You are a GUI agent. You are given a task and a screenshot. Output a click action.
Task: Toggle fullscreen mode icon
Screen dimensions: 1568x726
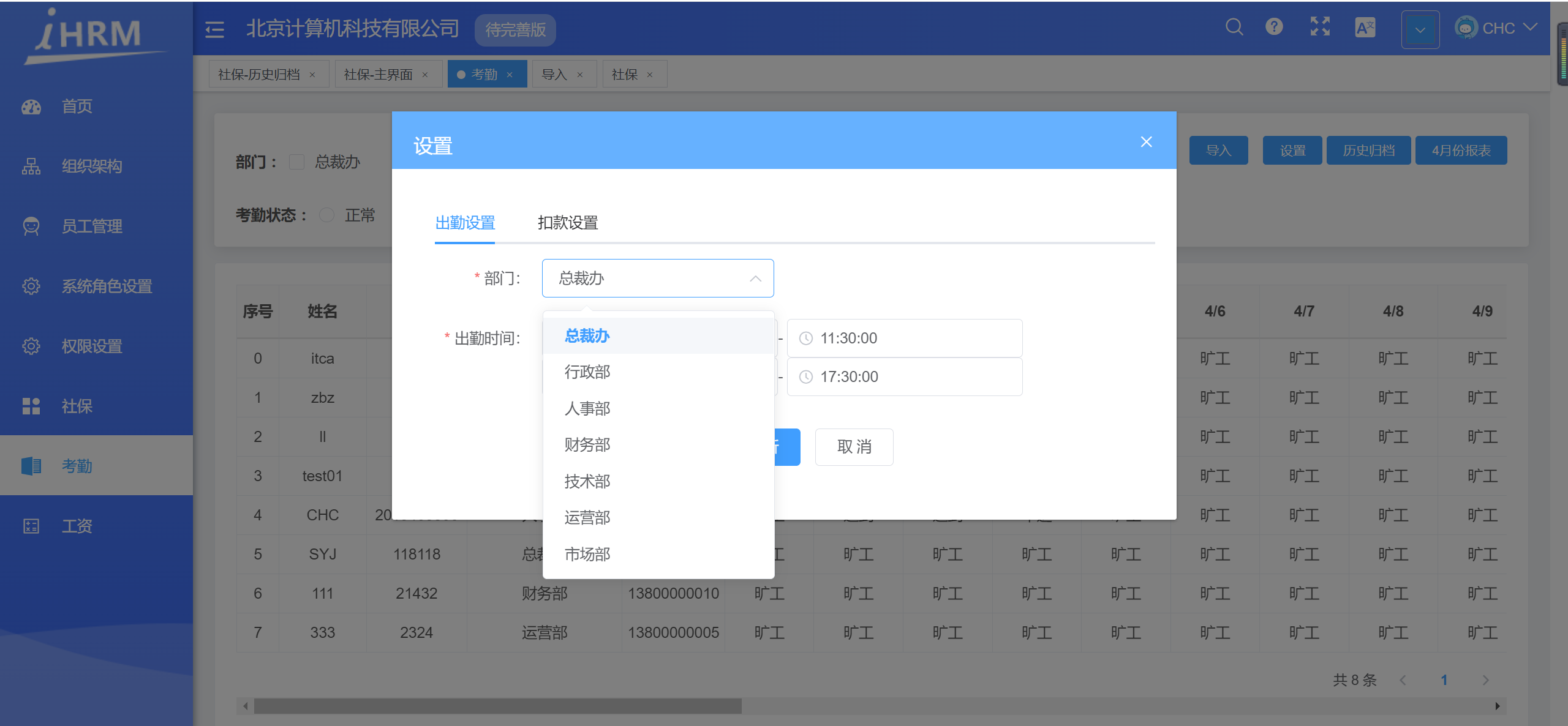click(x=1320, y=27)
